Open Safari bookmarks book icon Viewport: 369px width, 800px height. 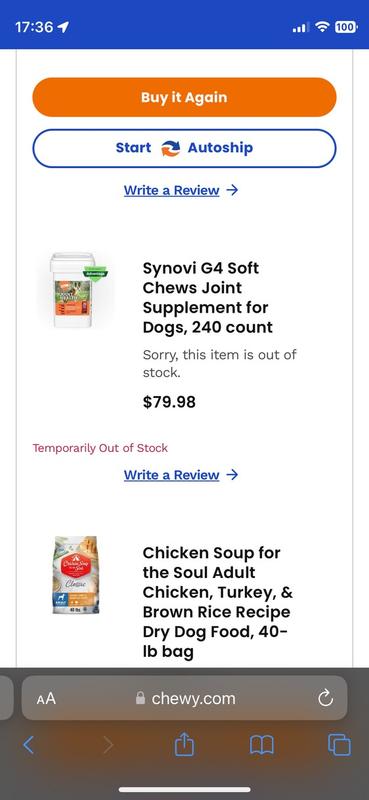(262, 745)
